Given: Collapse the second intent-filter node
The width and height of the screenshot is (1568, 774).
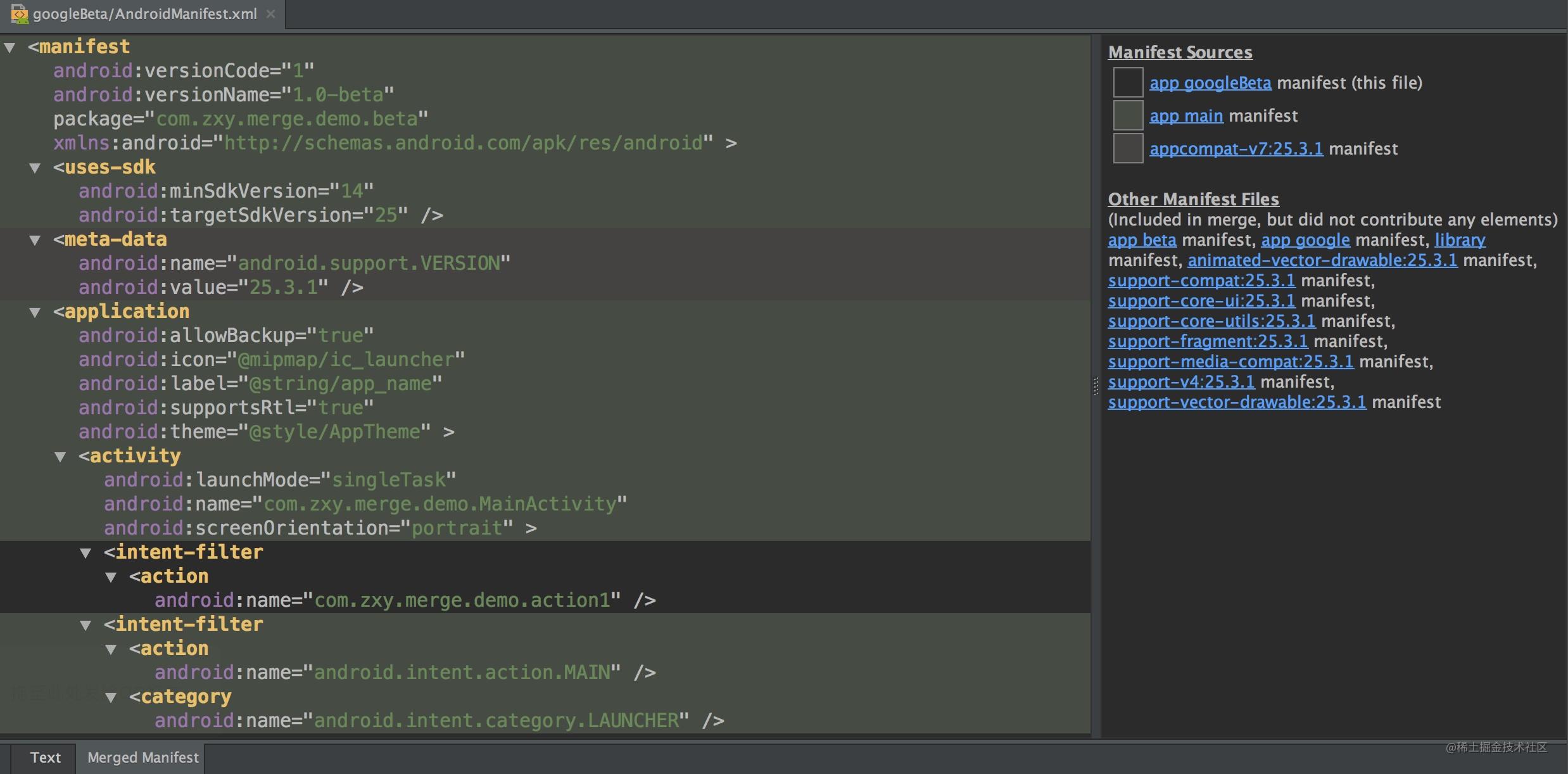Looking at the screenshot, I should point(85,625).
